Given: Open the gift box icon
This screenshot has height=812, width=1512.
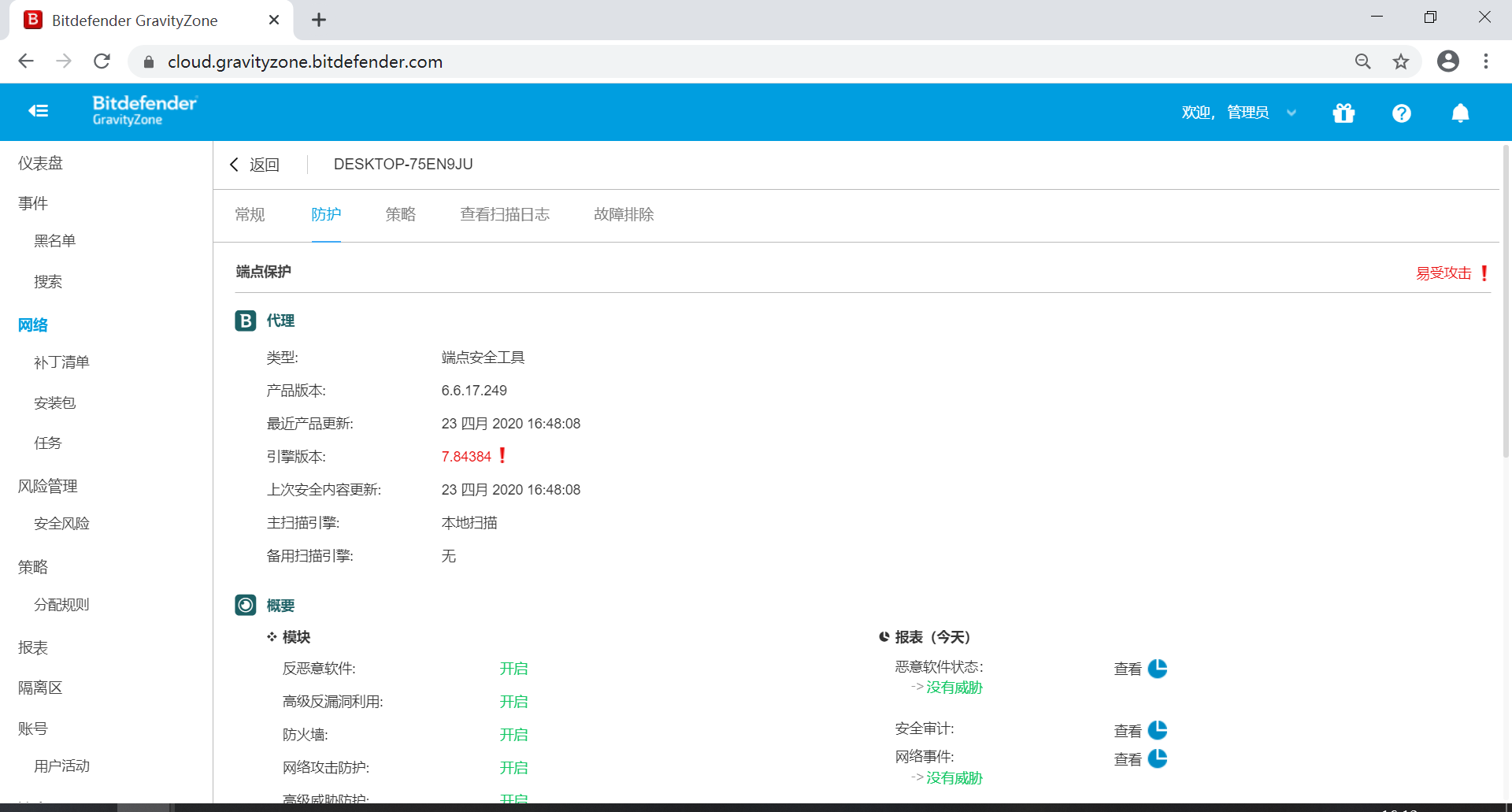Looking at the screenshot, I should coord(1343,113).
